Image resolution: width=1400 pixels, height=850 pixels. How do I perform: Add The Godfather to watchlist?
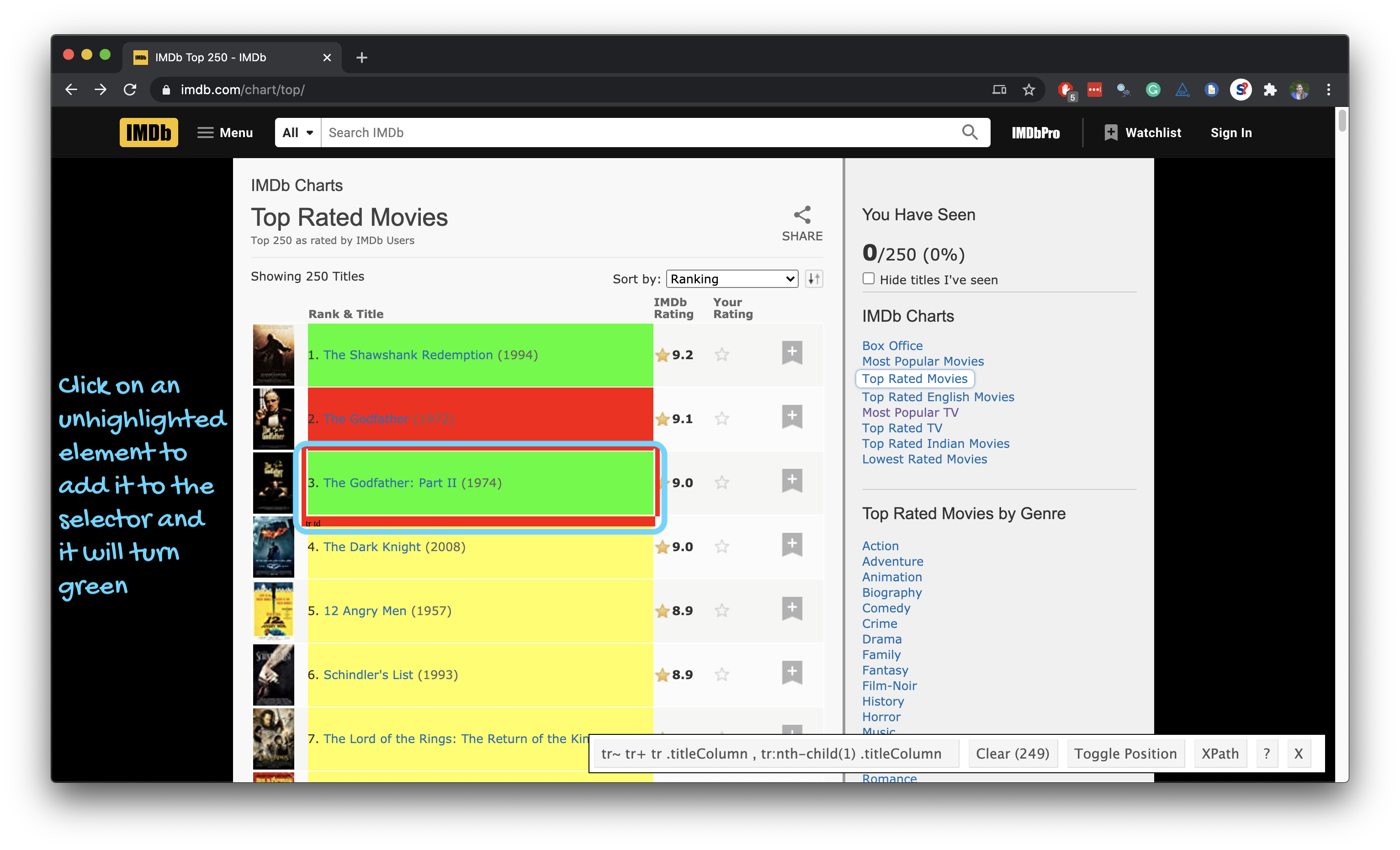pyautogui.click(x=792, y=416)
